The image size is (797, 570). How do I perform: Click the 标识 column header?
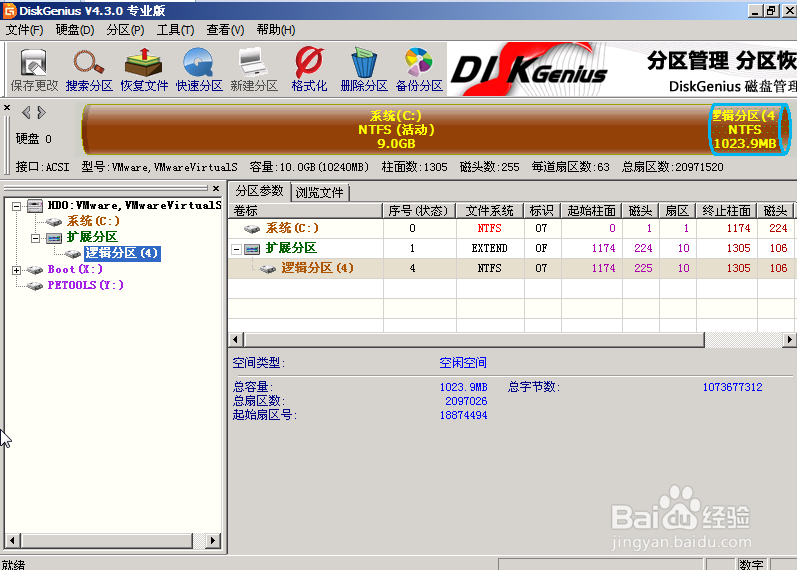[542, 211]
